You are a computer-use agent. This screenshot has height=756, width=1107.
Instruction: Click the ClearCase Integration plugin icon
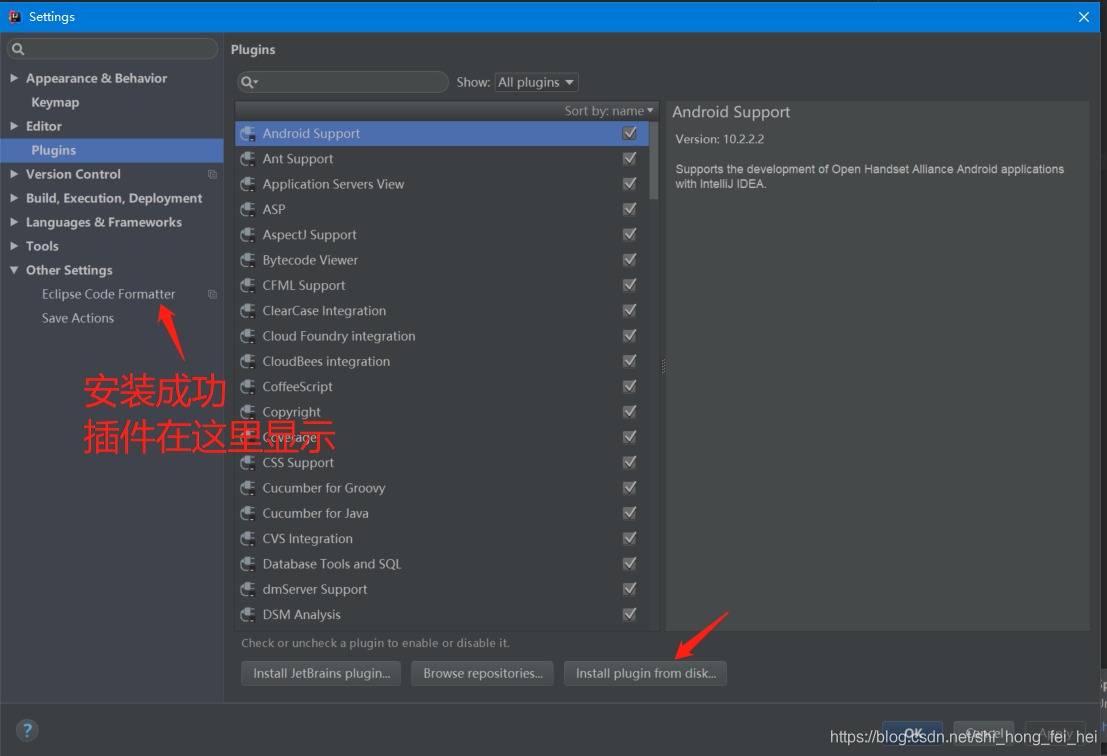248,311
